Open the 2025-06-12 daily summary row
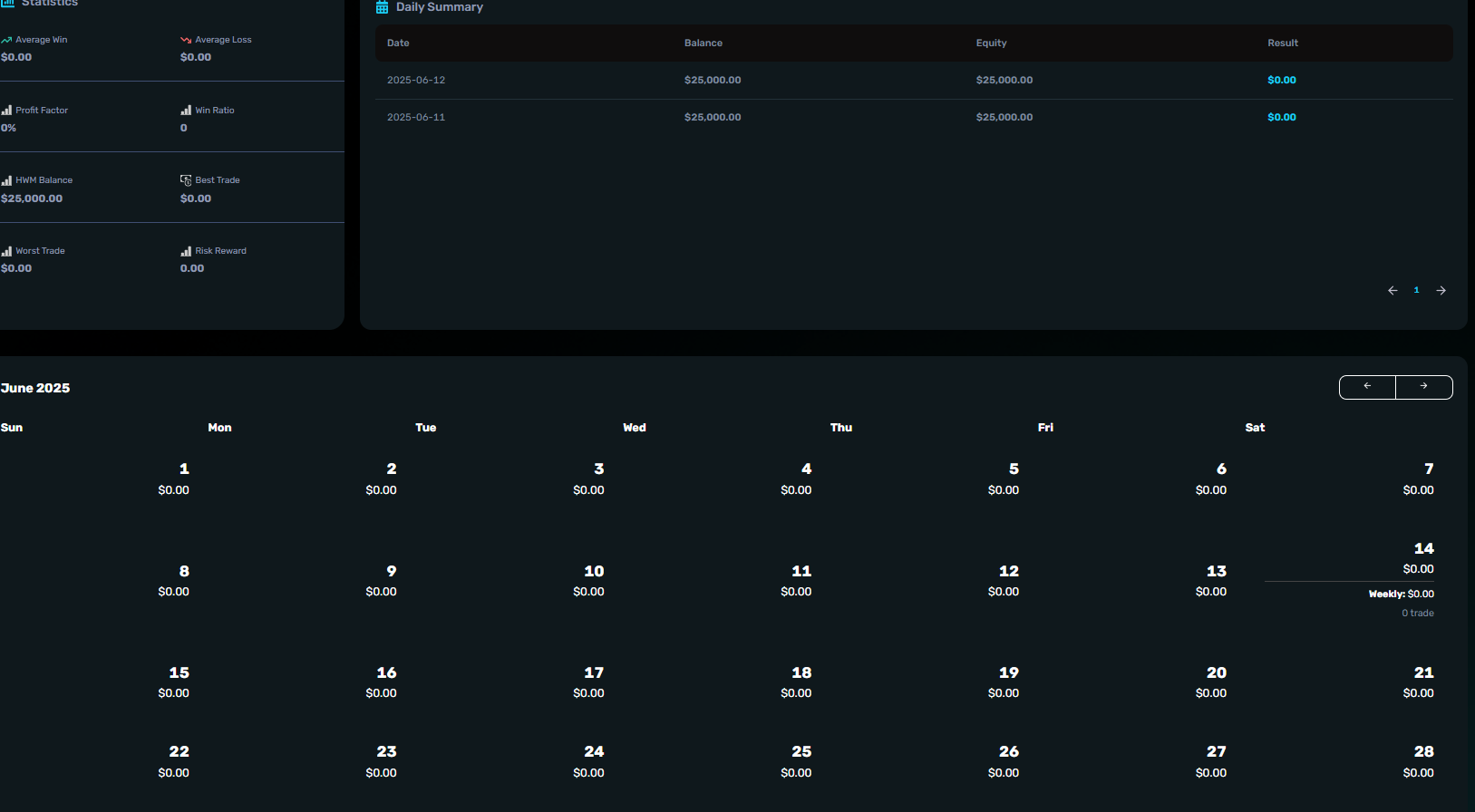This screenshot has width=1475, height=812. pos(913,81)
